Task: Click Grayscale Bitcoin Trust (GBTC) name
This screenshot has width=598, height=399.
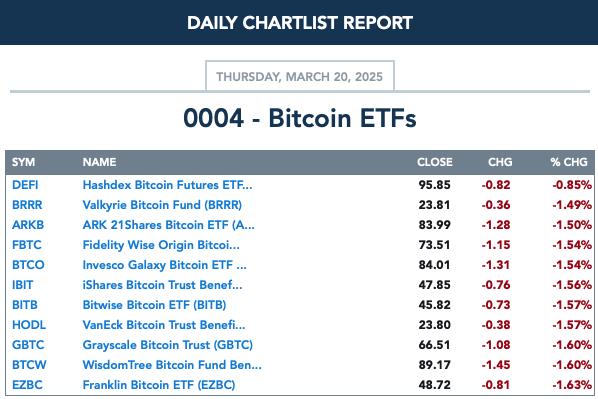Action: [x=168, y=345]
